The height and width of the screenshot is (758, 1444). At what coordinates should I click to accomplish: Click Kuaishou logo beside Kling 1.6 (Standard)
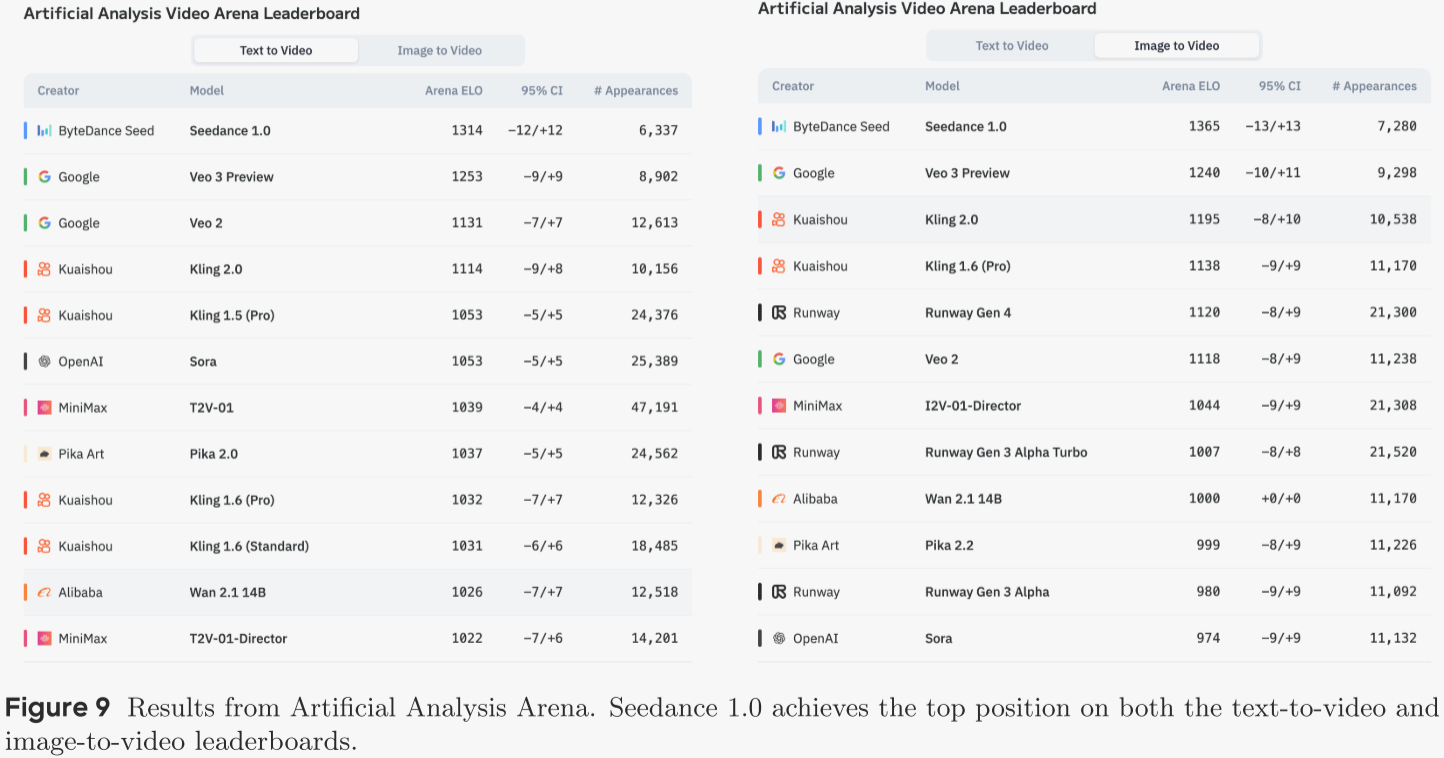(44, 546)
